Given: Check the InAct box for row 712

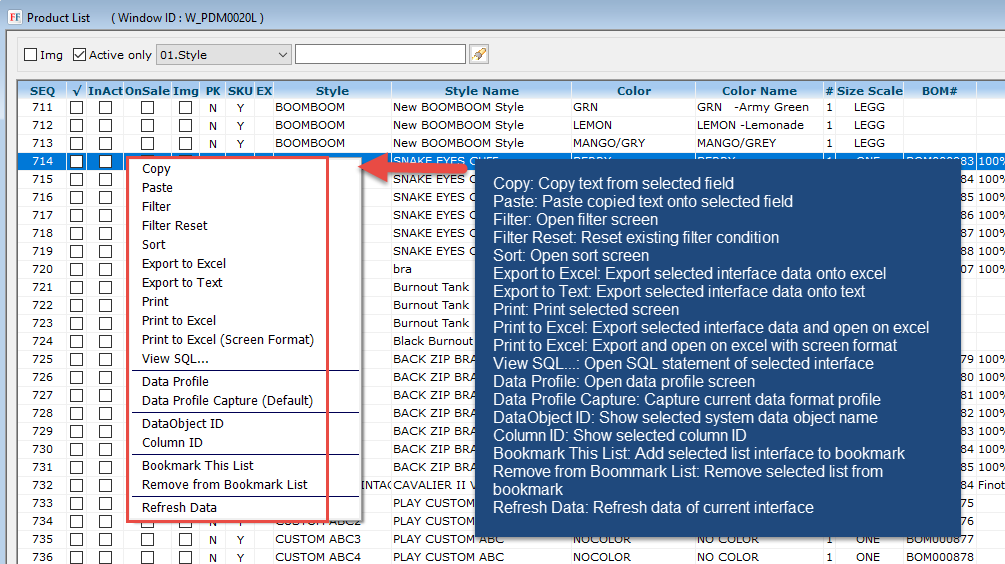Looking at the screenshot, I should 105,125.
